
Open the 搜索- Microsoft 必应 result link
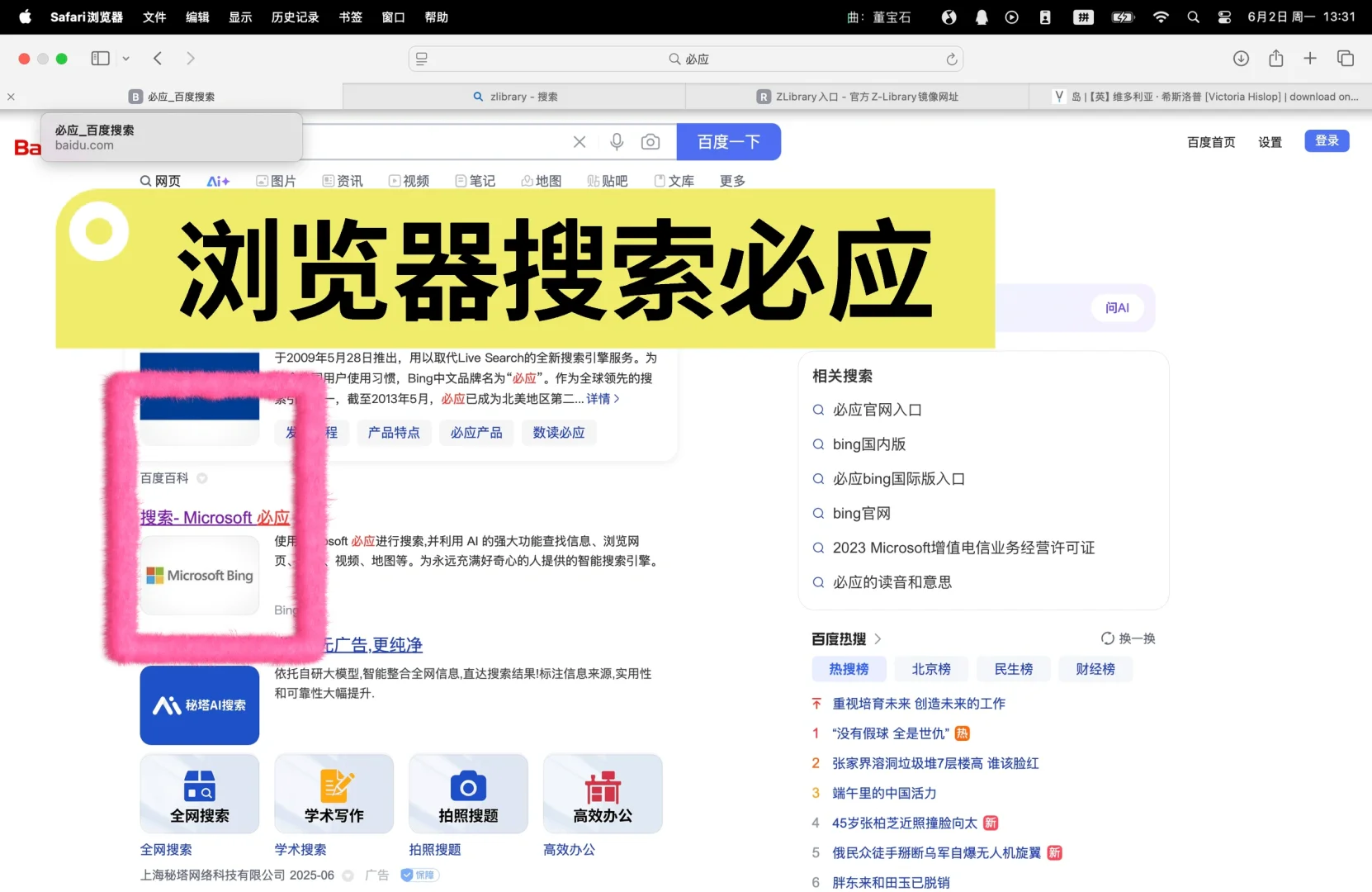click(215, 518)
